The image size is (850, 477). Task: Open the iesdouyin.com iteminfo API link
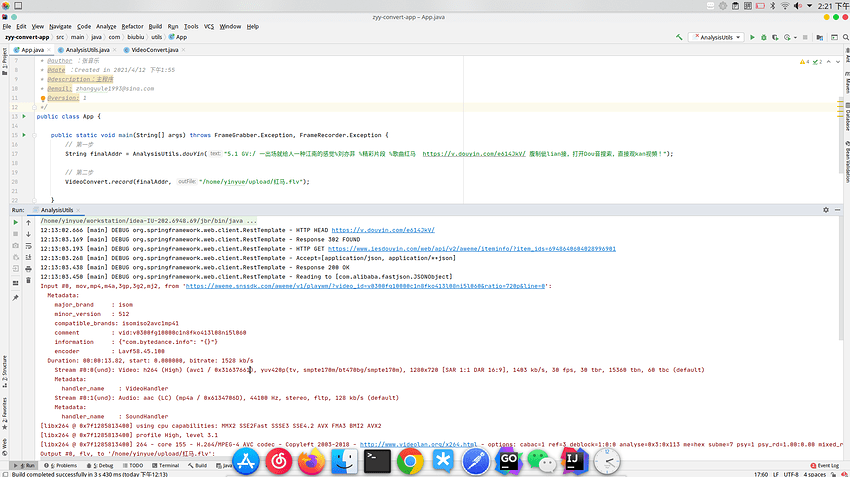click(472, 249)
